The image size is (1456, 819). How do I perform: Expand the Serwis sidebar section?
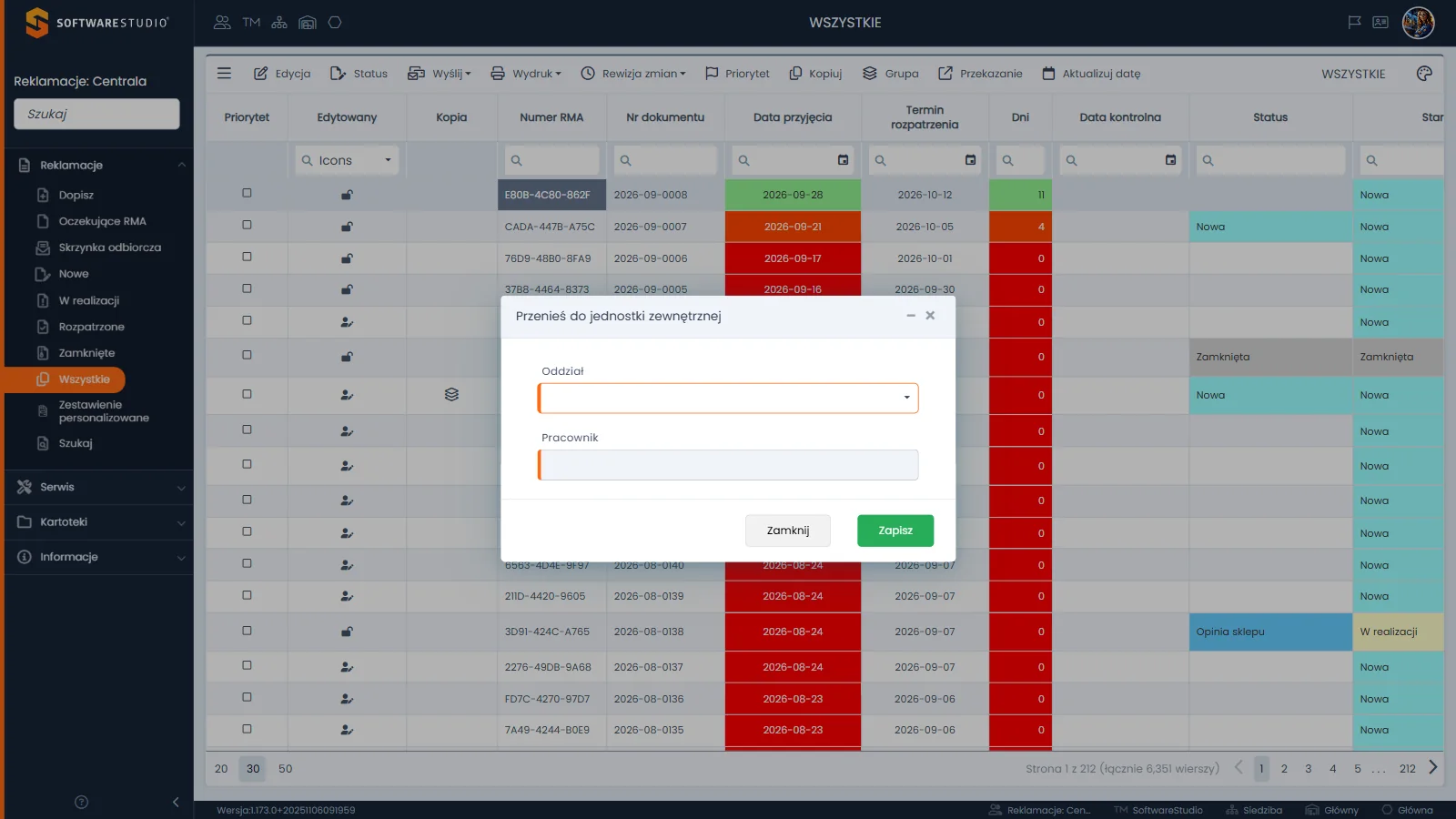coord(99,487)
